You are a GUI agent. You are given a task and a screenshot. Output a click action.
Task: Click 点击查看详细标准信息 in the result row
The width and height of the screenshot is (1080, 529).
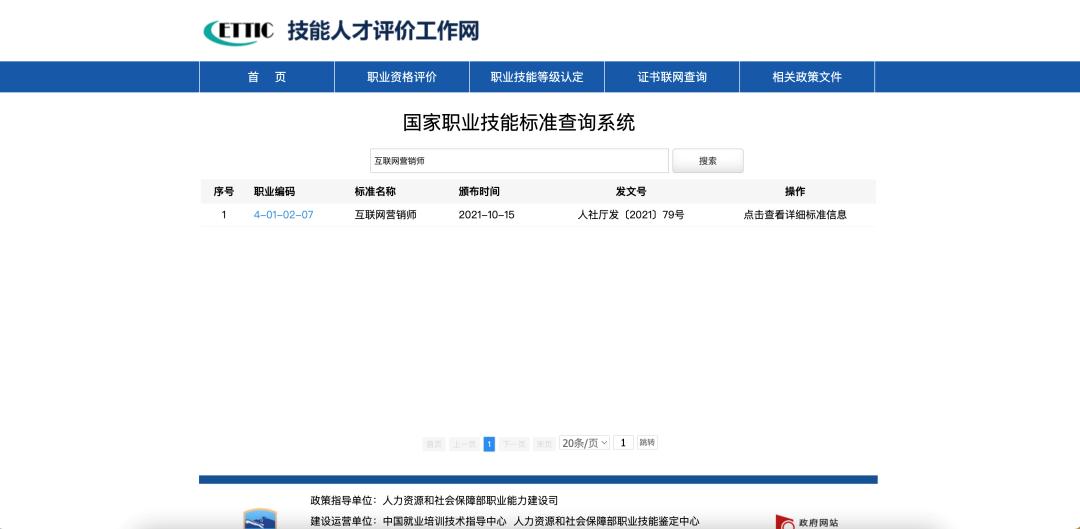[795, 215]
